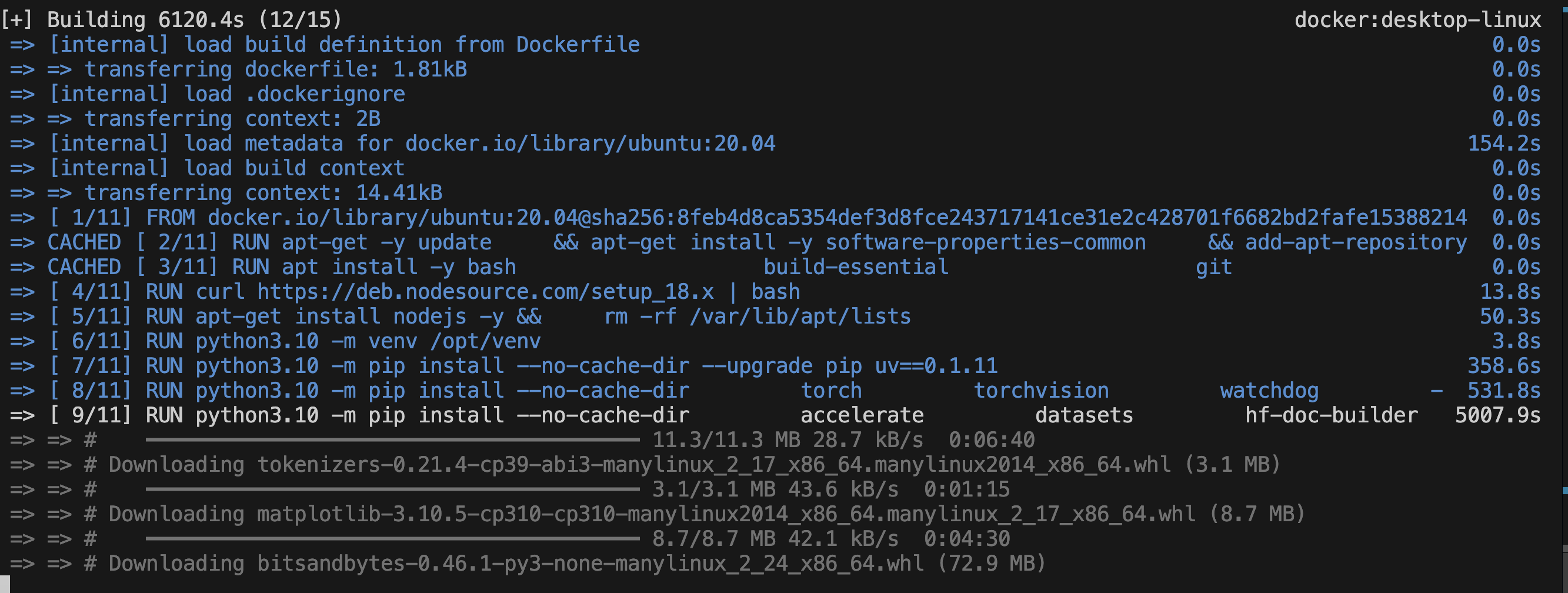Viewport: 1568px width, 593px height.
Task: Click the tokenizers progress bar
Action: [393, 489]
